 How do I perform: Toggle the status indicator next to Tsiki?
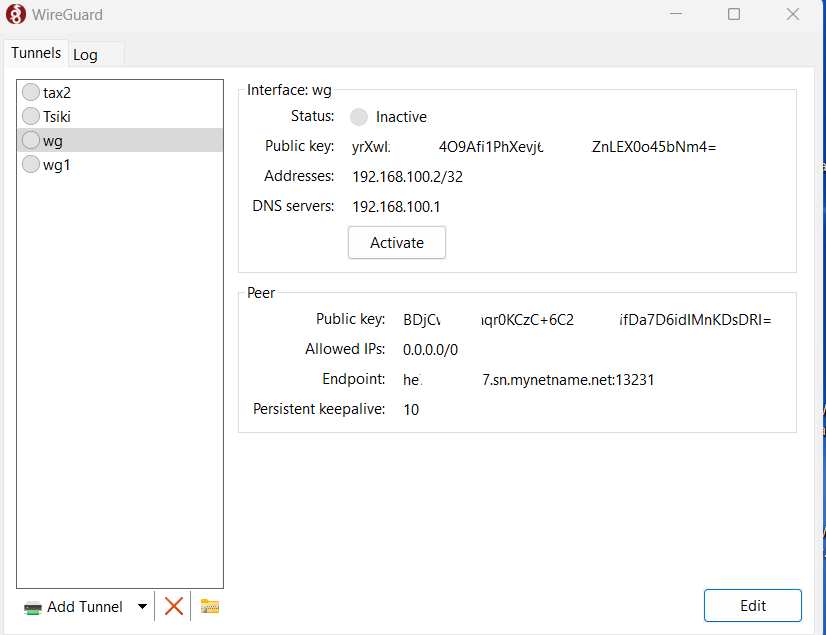tap(30, 116)
